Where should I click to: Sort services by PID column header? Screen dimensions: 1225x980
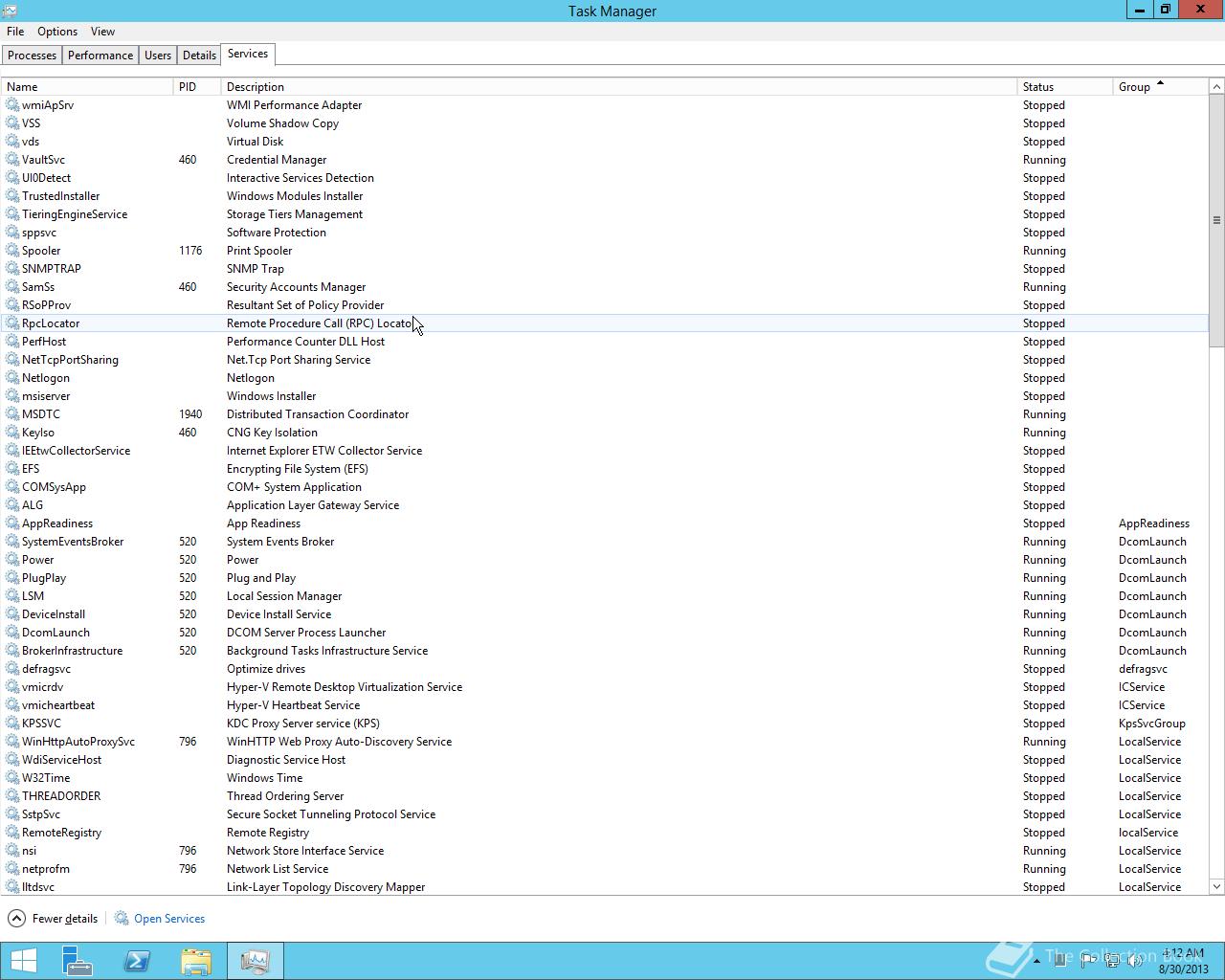197,87
